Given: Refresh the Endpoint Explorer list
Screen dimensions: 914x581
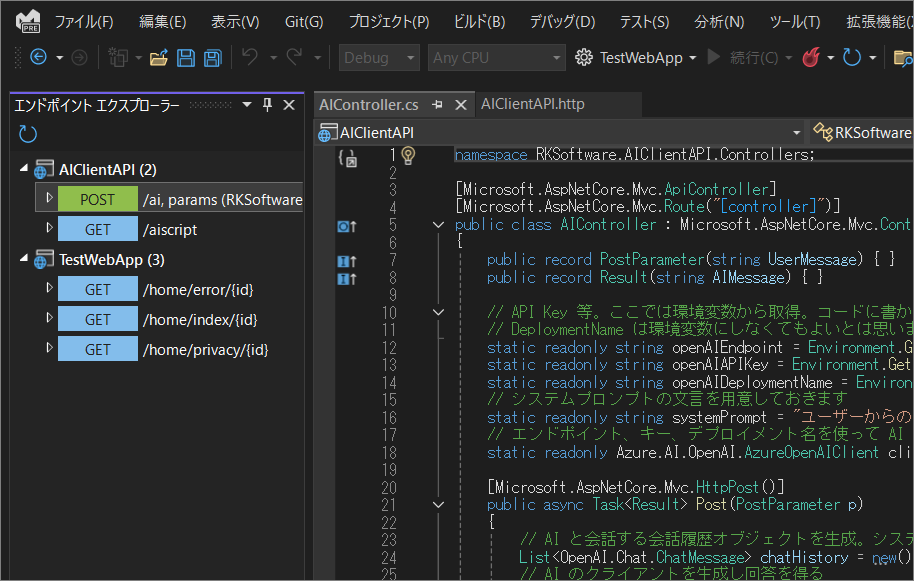Looking at the screenshot, I should (27, 134).
